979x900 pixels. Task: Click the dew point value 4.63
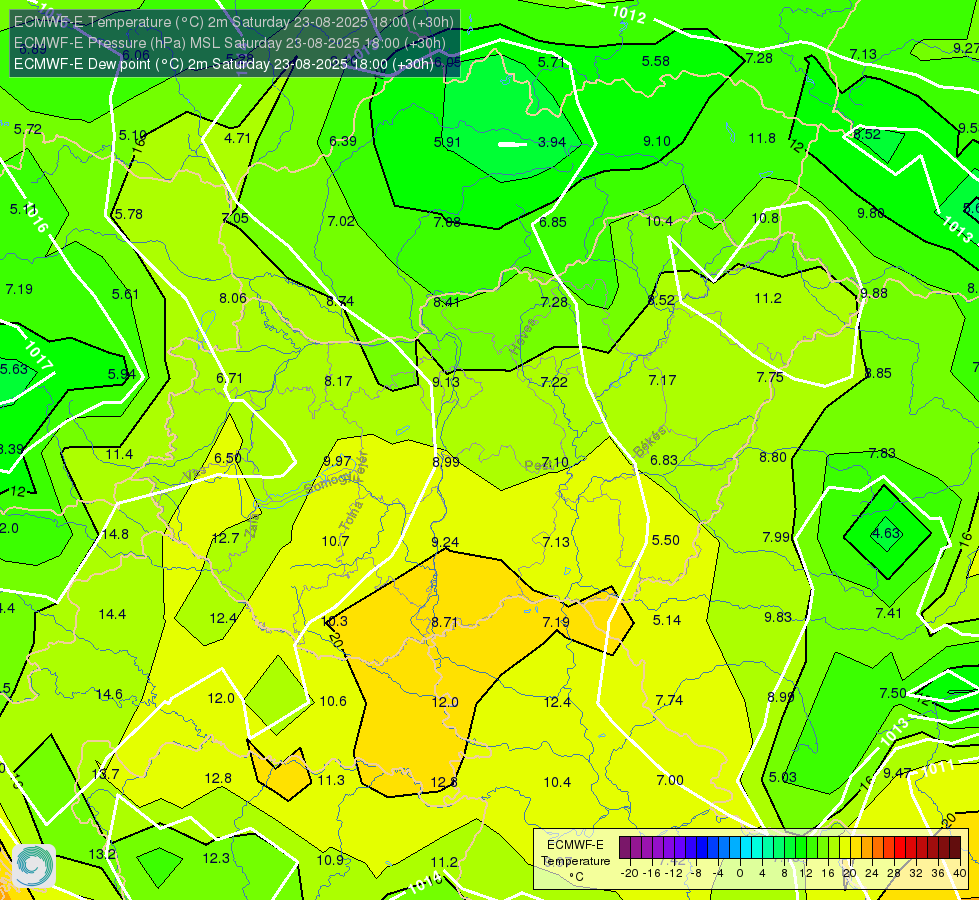pos(886,533)
